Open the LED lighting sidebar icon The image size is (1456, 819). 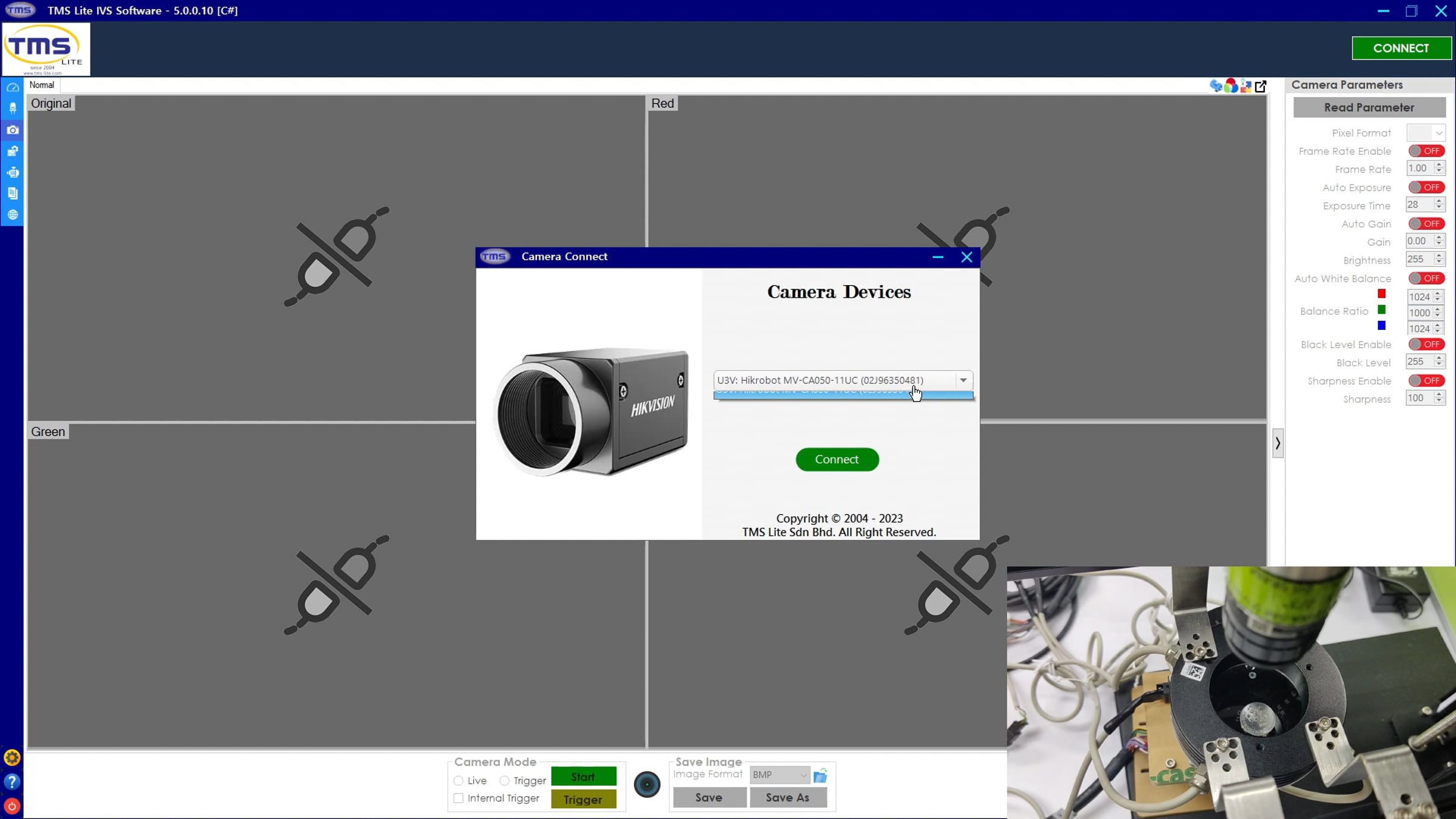point(13,109)
